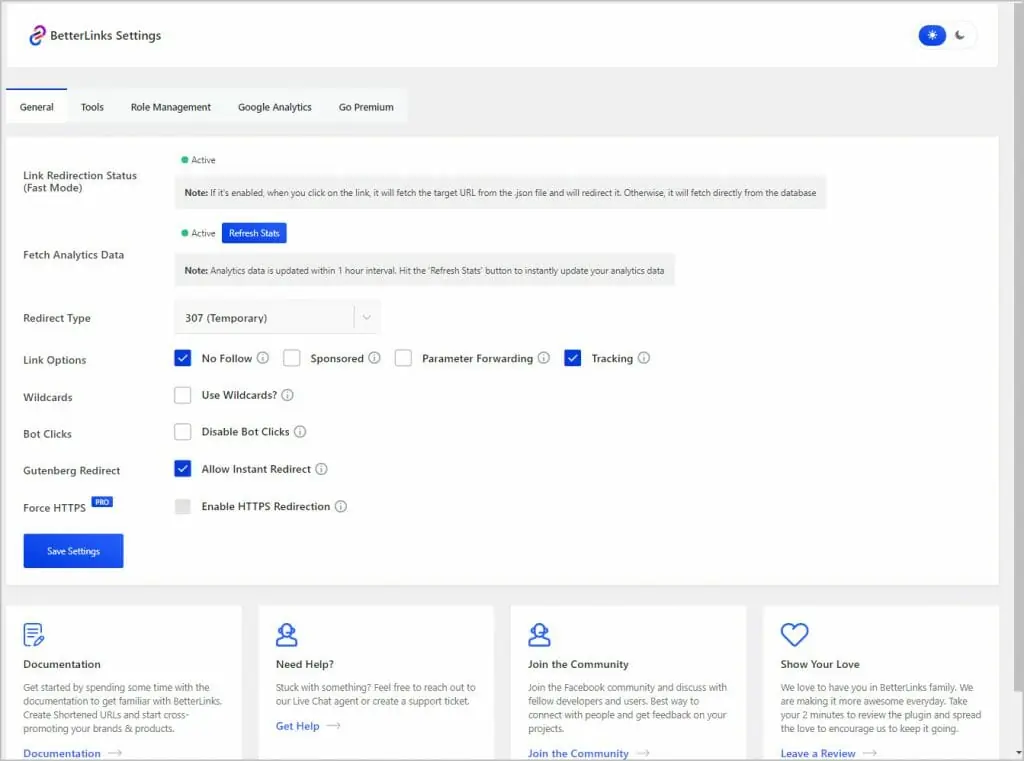Show info for Use Wildcards option
The height and width of the screenshot is (761, 1024).
287,395
